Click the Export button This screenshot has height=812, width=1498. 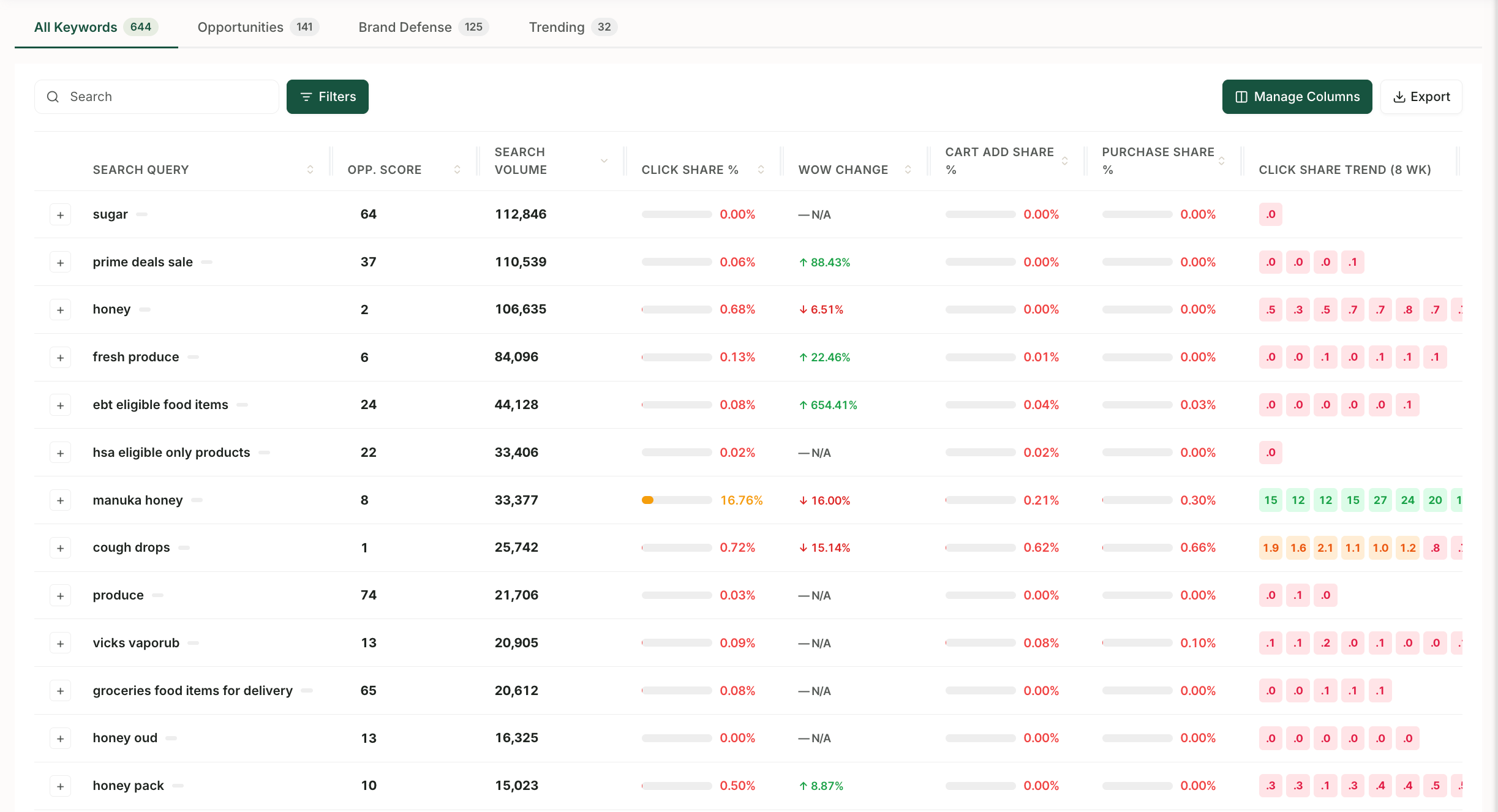pos(1421,97)
